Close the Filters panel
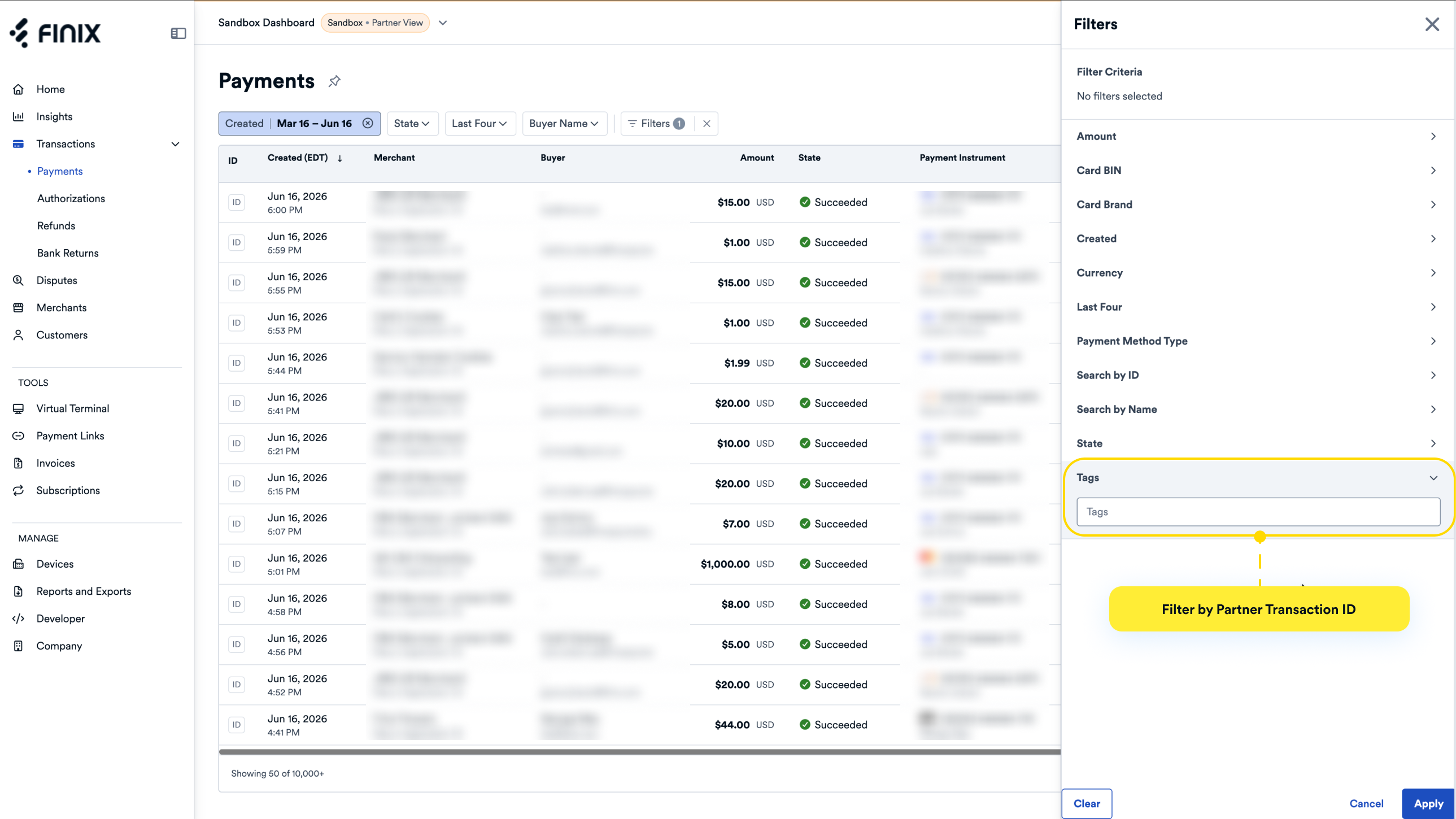The width and height of the screenshot is (1456, 819). [1432, 24]
